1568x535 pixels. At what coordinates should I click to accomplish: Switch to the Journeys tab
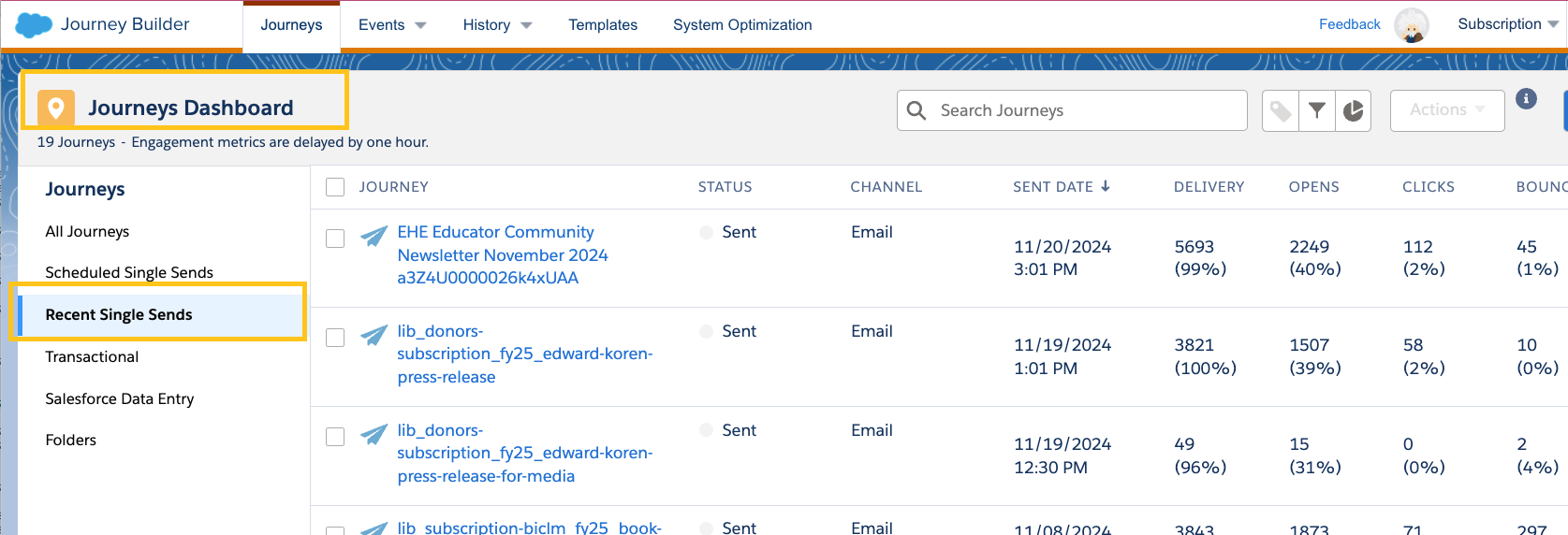click(x=291, y=25)
